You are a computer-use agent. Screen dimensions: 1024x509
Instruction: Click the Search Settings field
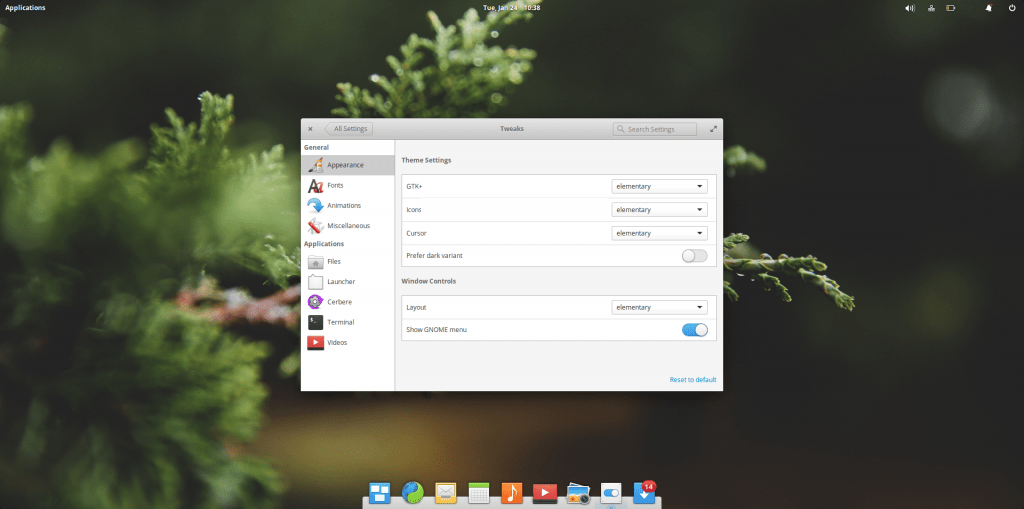pyautogui.click(x=656, y=129)
